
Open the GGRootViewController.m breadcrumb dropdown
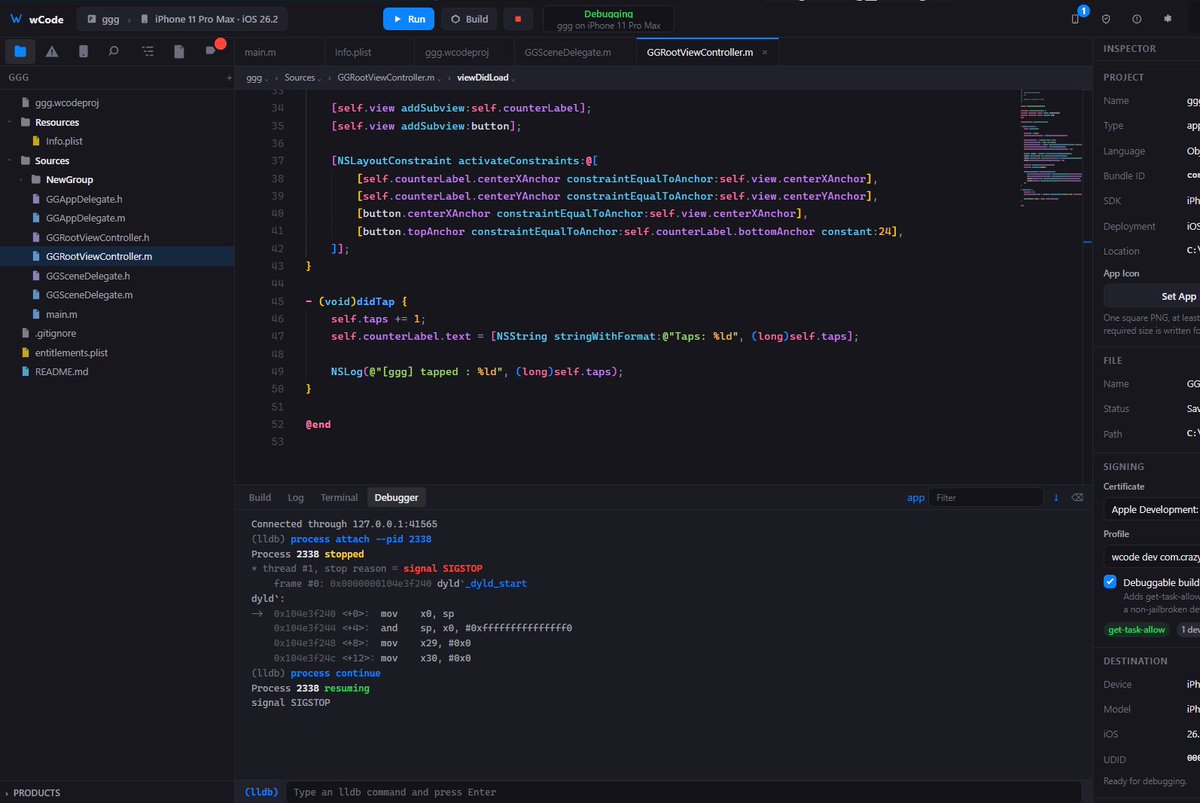389,77
